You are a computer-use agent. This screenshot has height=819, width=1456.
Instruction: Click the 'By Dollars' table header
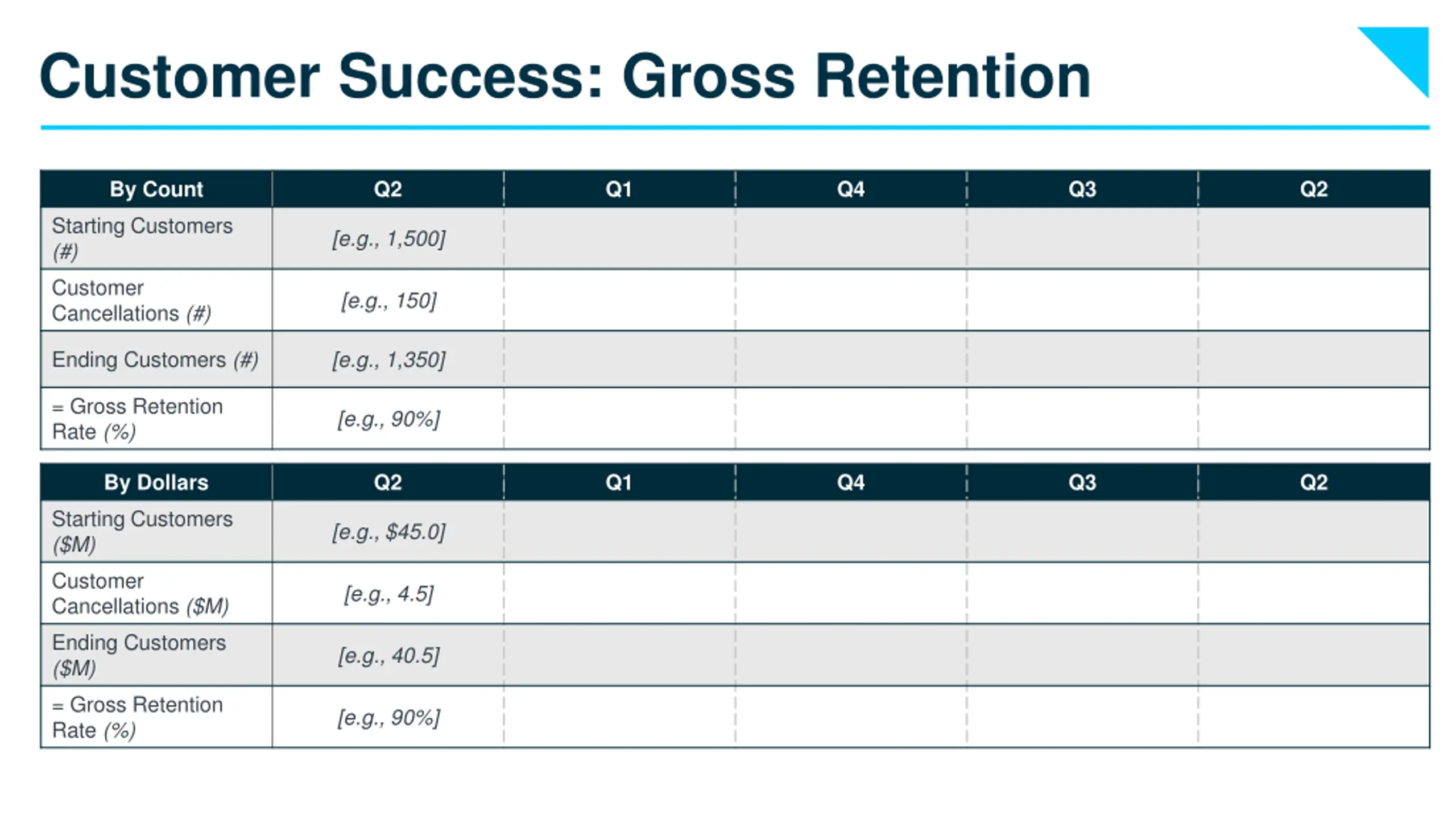(x=156, y=482)
